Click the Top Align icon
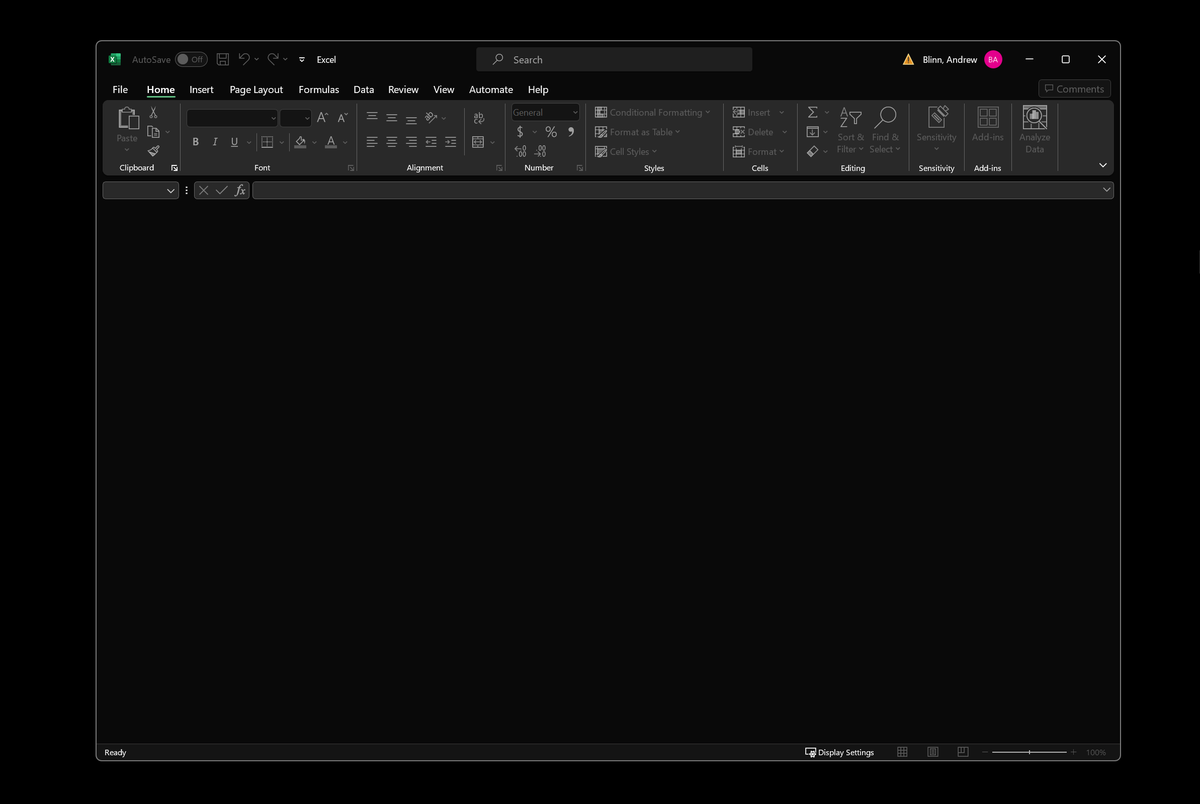This screenshot has height=804, width=1200. pyautogui.click(x=372, y=117)
